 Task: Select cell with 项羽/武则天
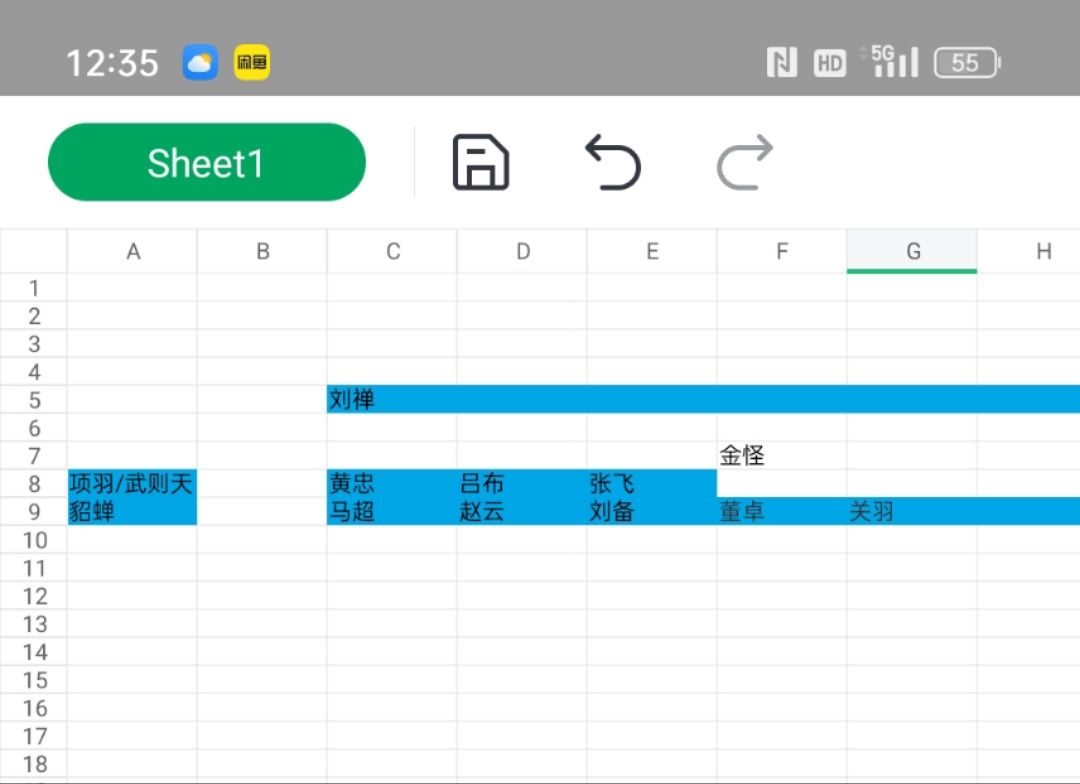[132, 484]
